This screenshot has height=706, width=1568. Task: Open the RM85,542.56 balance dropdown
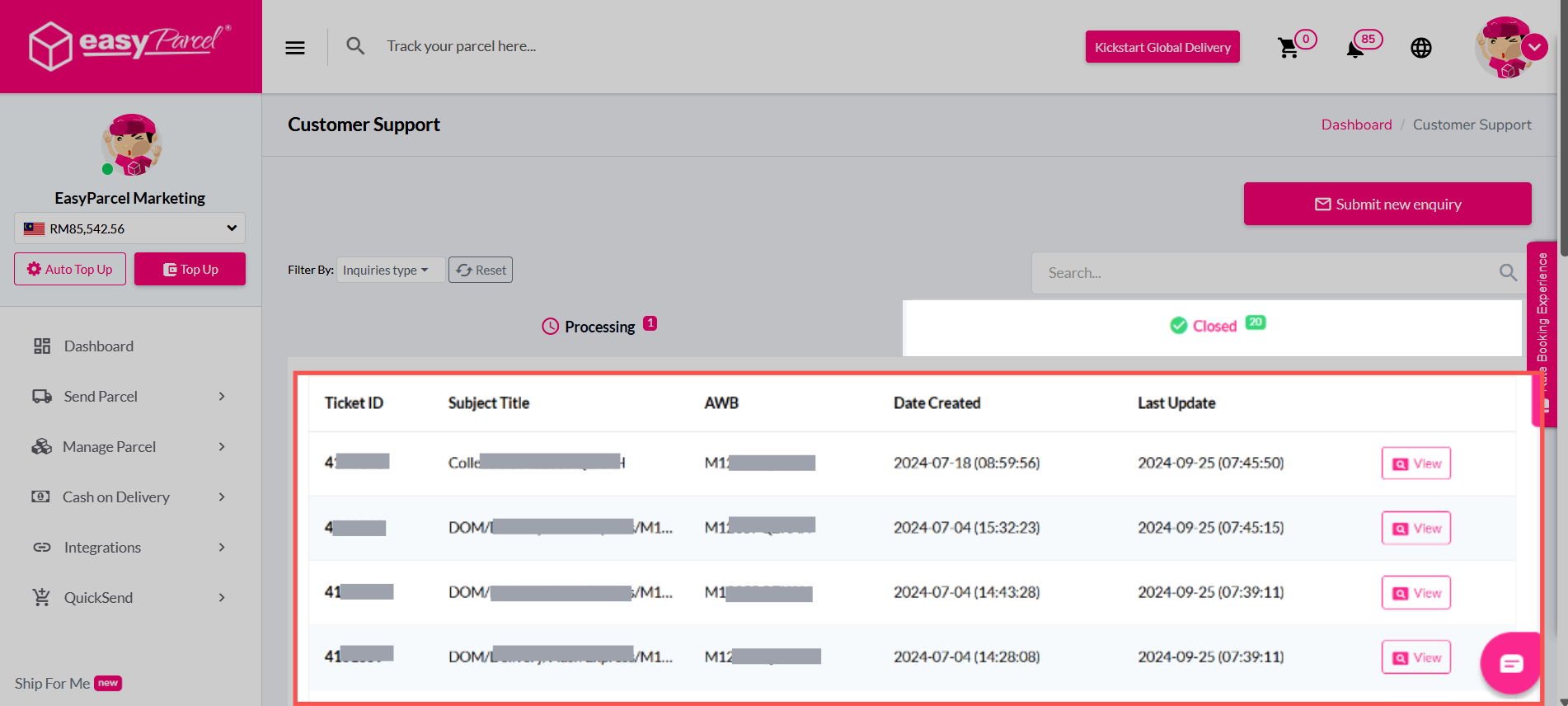pyautogui.click(x=129, y=228)
